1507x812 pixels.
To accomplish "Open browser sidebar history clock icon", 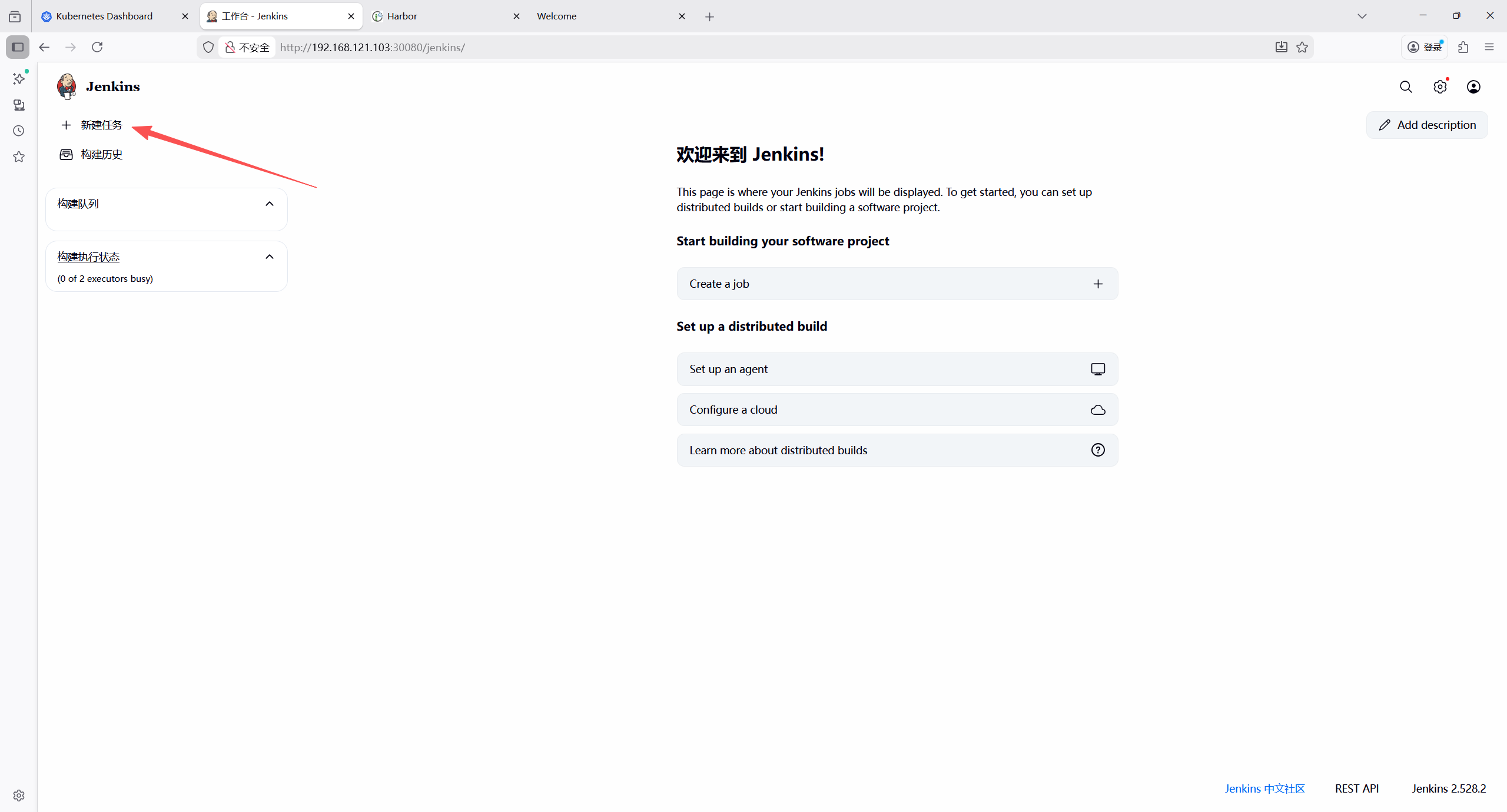I will pos(19,131).
